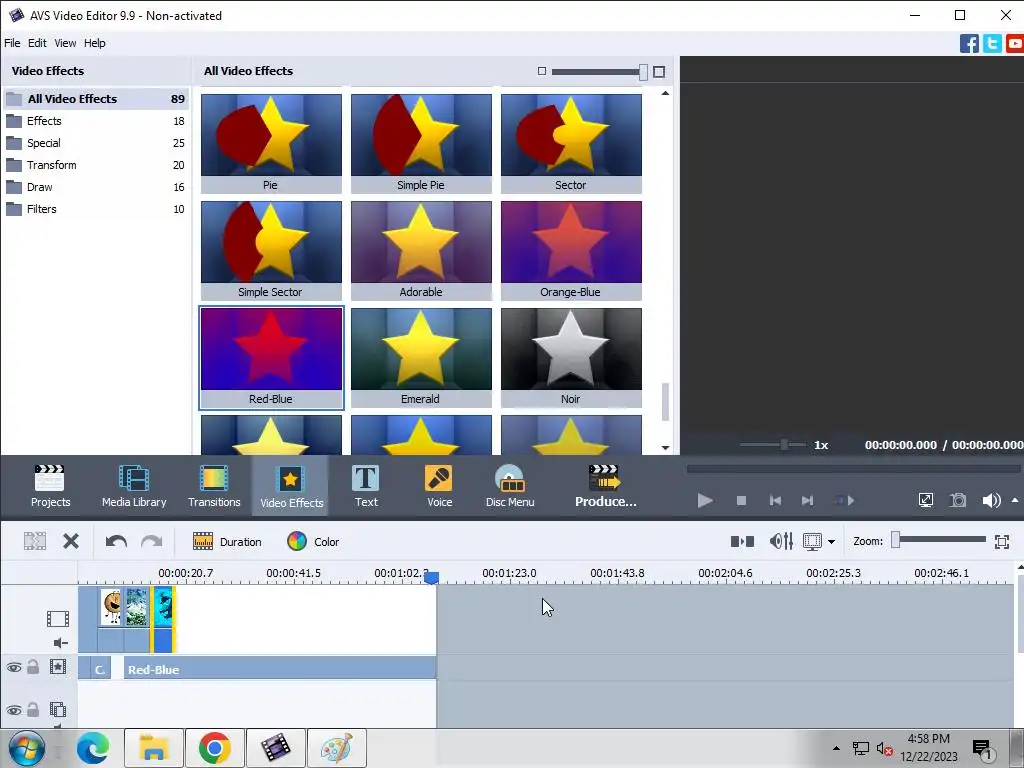Select the Effects folder
Image resolution: width=1024 pixels, height=768 pixels.
pos(96,121)
